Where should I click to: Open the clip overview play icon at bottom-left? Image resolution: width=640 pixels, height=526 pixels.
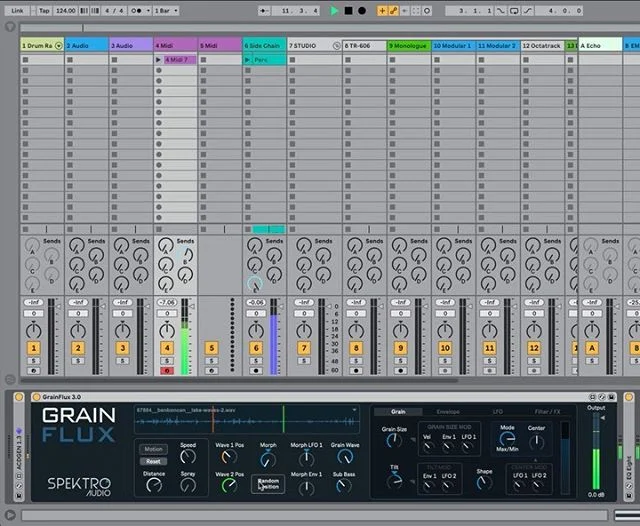(x=10, y=515)
